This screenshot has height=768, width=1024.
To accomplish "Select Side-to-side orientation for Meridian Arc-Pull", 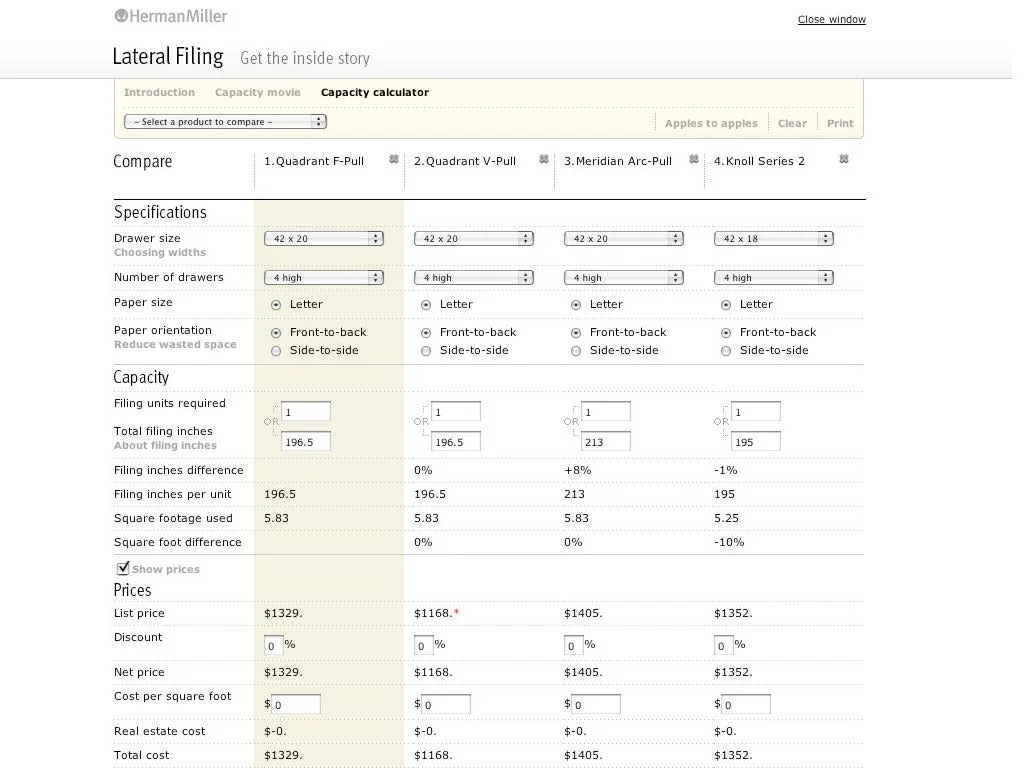I will (576, 351).
